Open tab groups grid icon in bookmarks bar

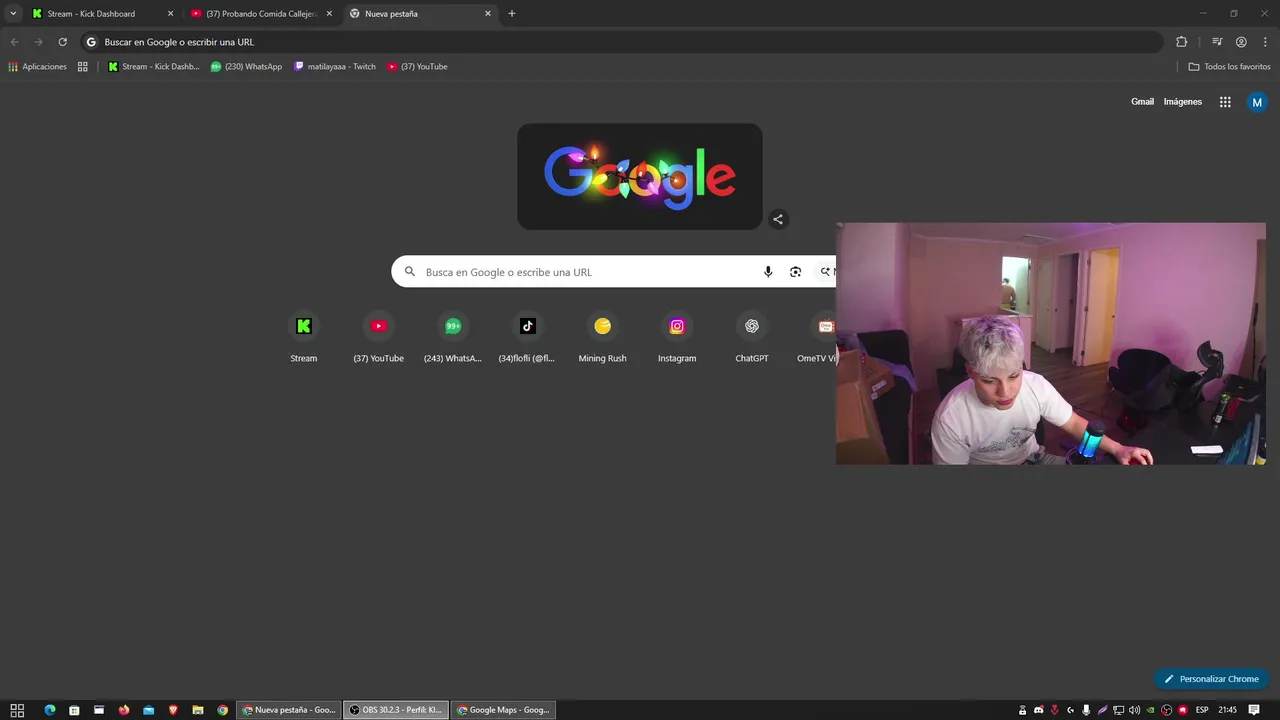click(83, 67)
